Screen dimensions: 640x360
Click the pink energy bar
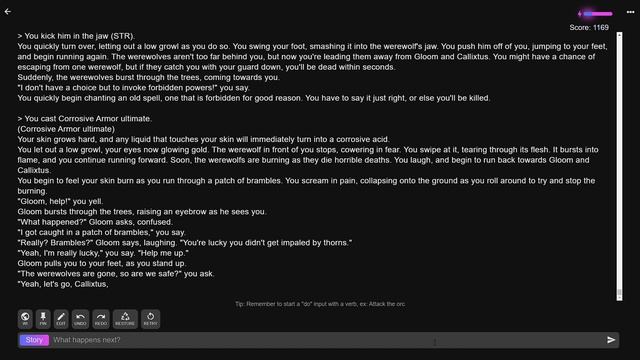click(x=598, y=13)
